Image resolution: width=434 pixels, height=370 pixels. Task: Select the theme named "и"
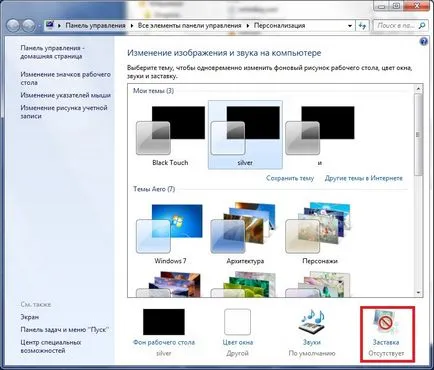point(320,135)
